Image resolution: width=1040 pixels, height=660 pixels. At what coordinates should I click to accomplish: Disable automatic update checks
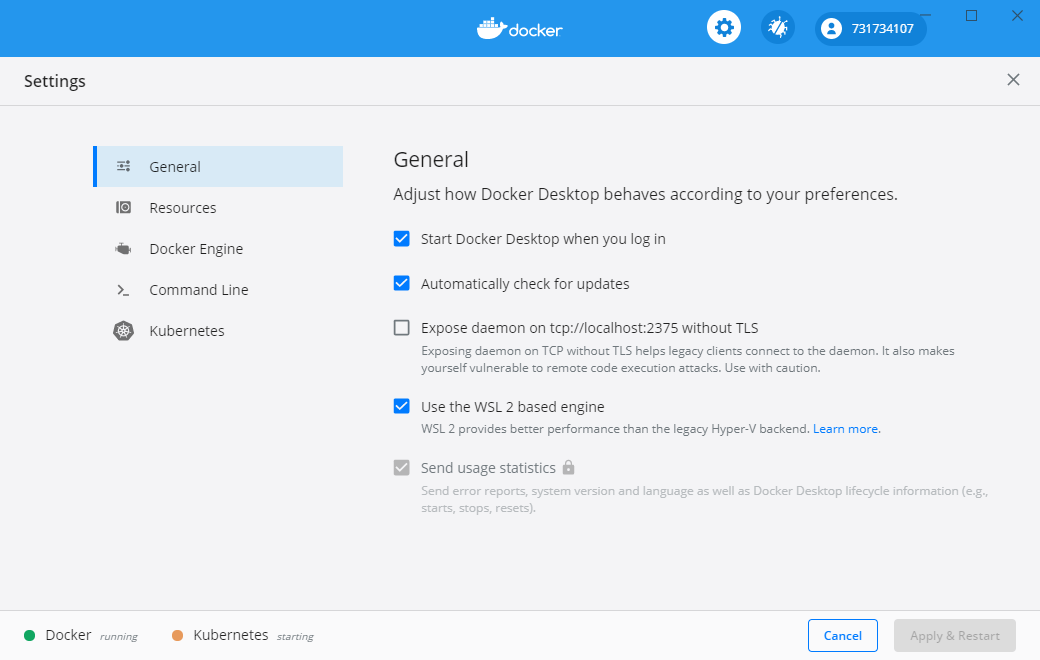point(402,283)
